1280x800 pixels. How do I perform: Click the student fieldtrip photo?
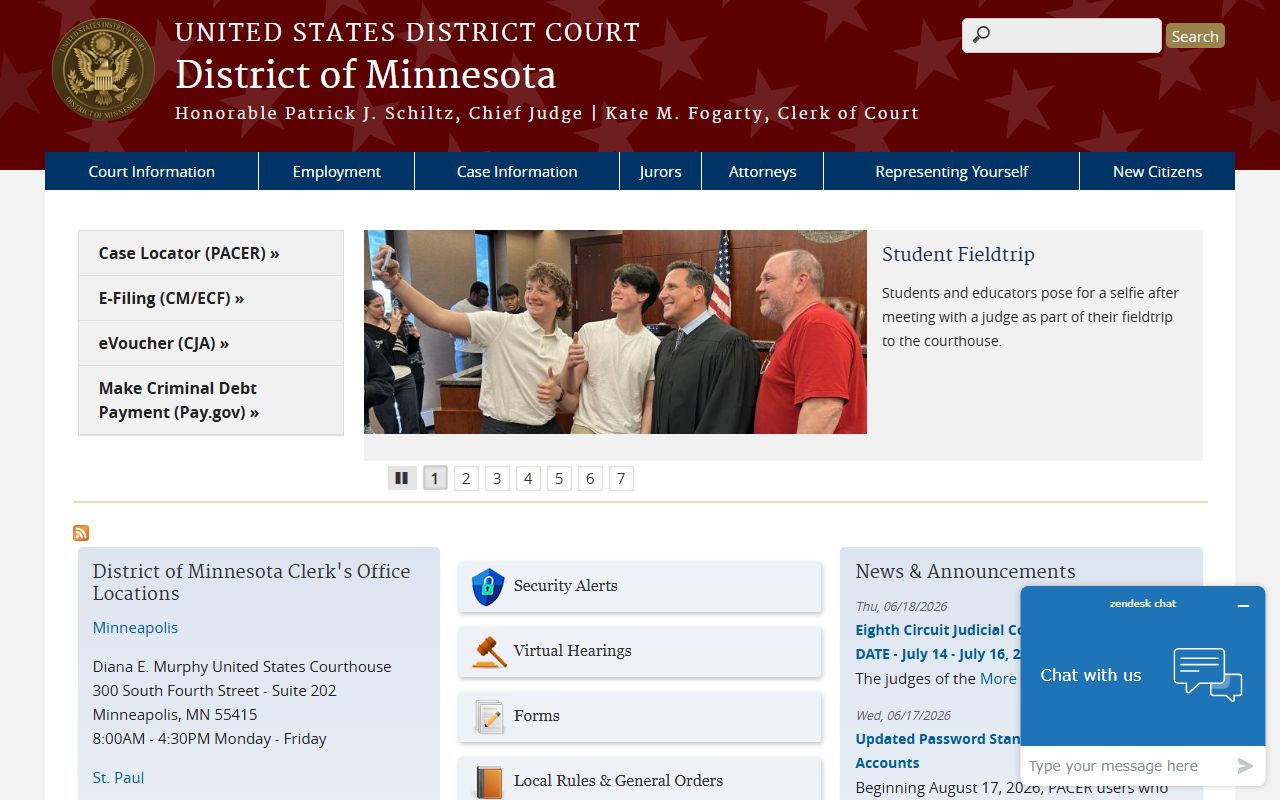click(x=615, y=332)
